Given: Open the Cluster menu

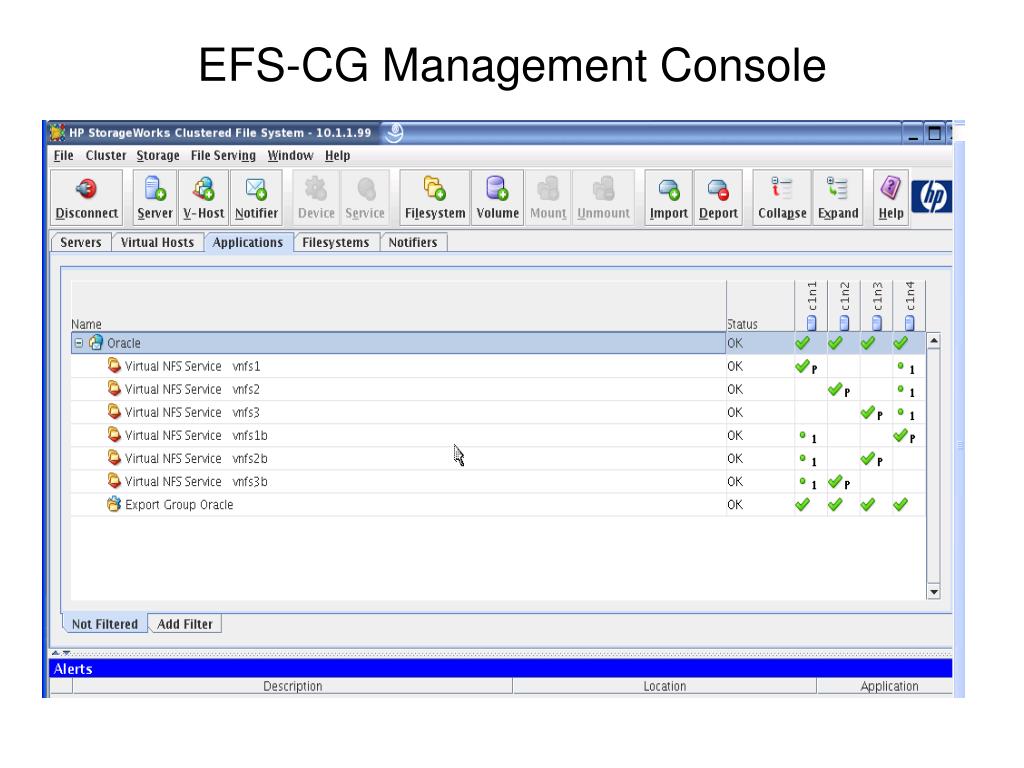Looking at the screenshot, I should pos(106,155).
